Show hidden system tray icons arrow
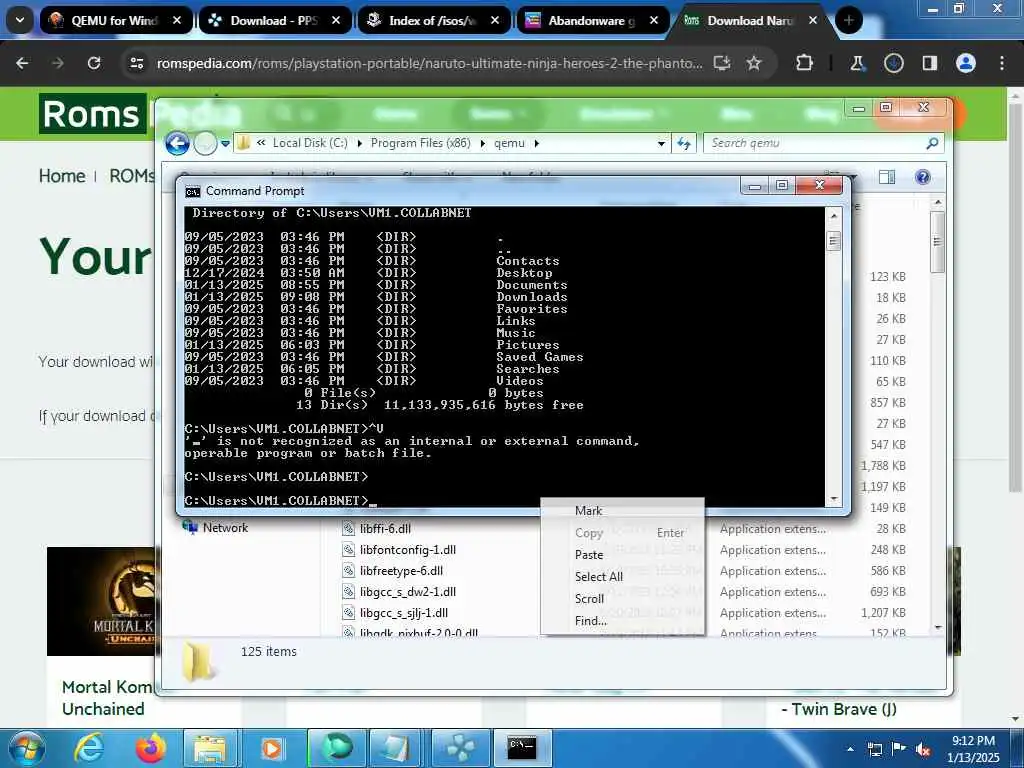This screenshot has height=768, width=1024. 850,749
